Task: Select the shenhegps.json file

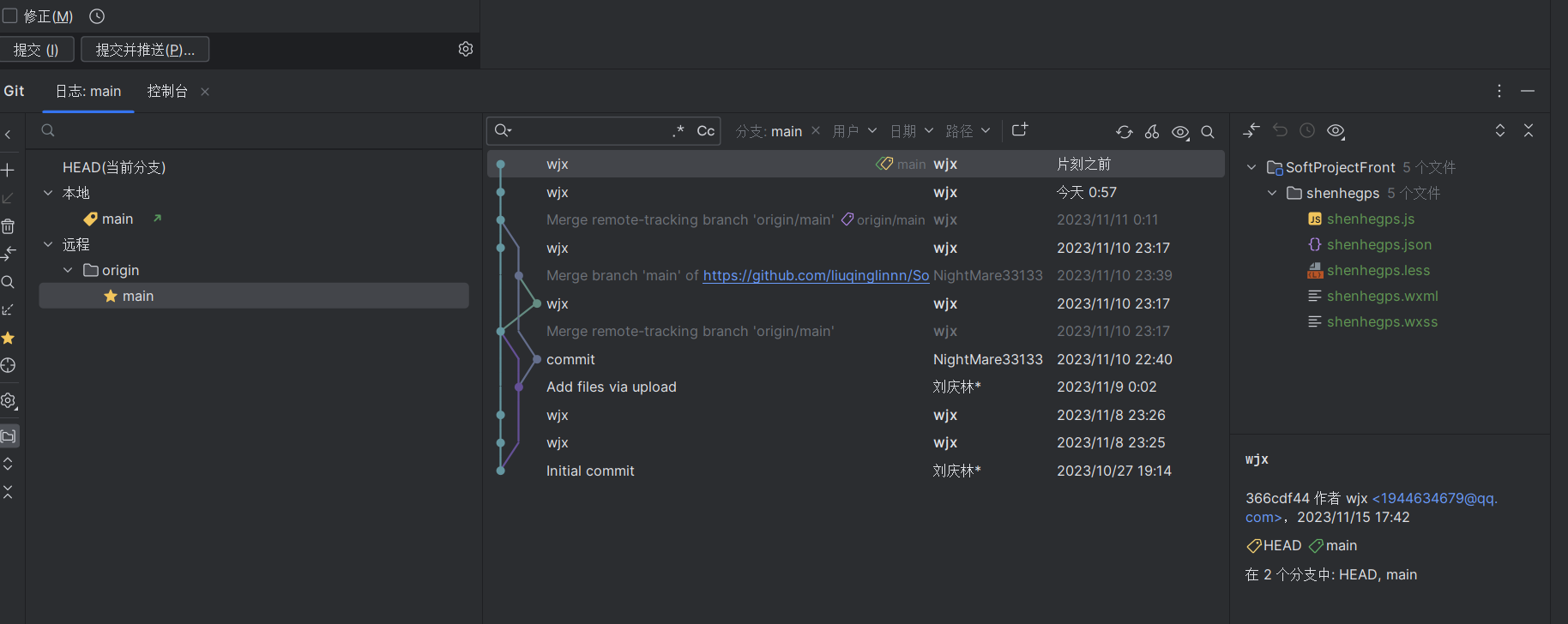Action: [x=1378, y=244]
